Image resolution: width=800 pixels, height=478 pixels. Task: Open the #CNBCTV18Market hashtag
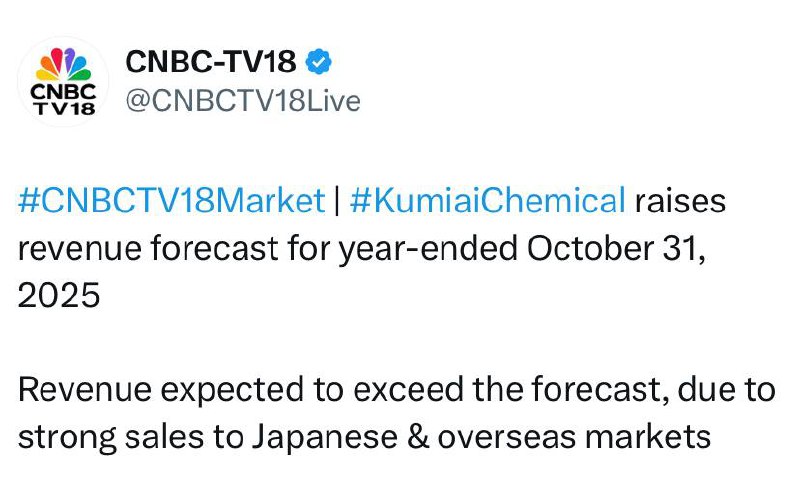[172, 200]
